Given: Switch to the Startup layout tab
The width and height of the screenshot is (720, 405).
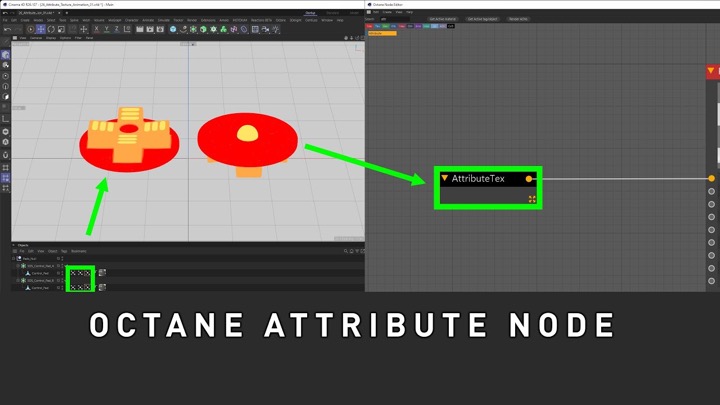Looking at the screenshot, I should 310,13.
